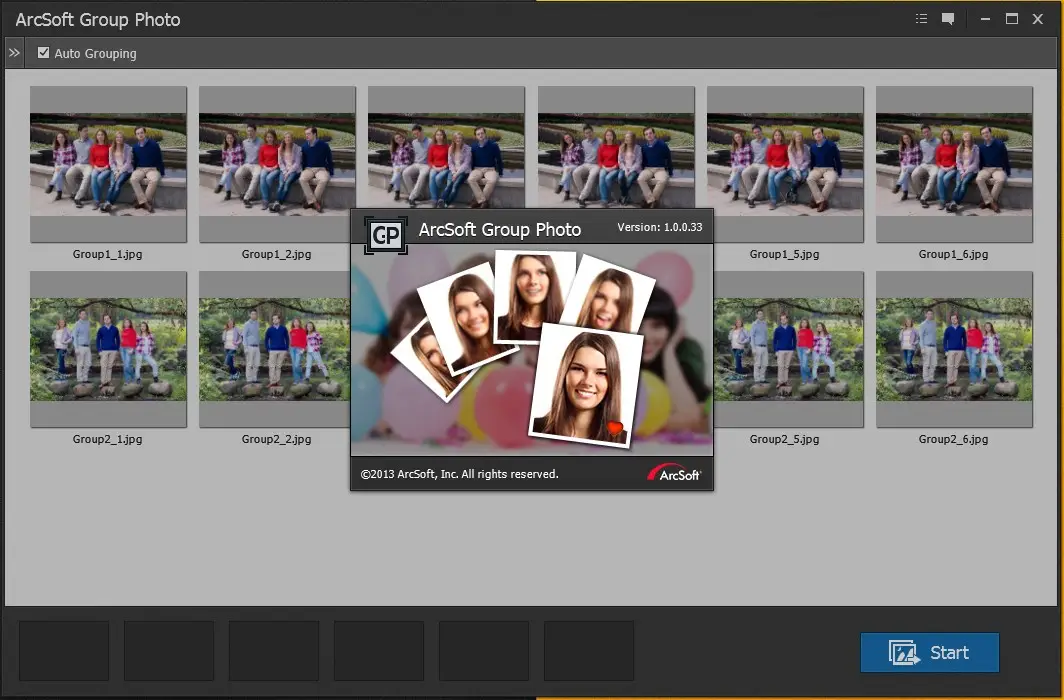This screenshot has height=700, width=1064.
Task: Select the Group2_6.jpg thumbnail
Action: point(954,349)
